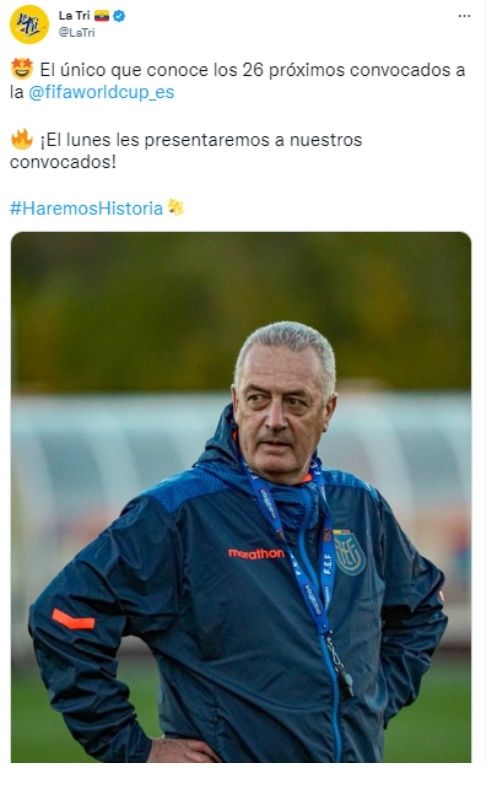Open the @fifaworldcup_es mention

[x=102, y=92]
